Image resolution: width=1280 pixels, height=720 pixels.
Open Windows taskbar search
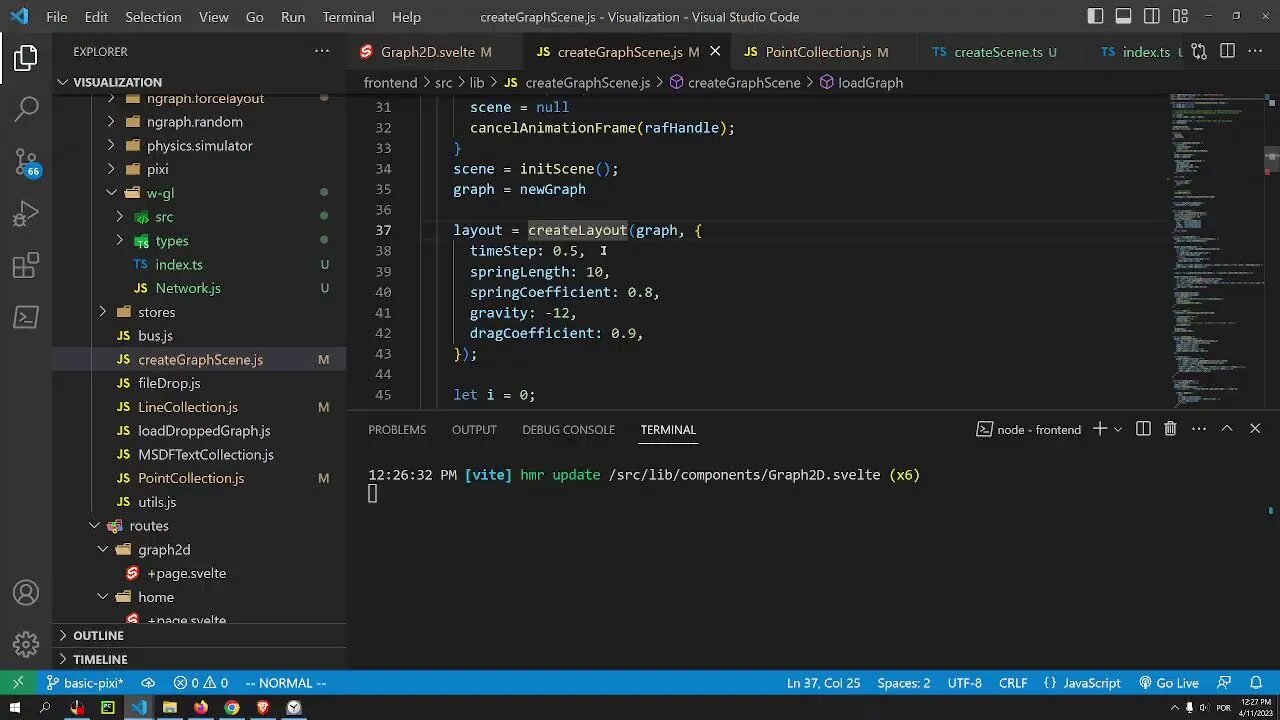45,707
